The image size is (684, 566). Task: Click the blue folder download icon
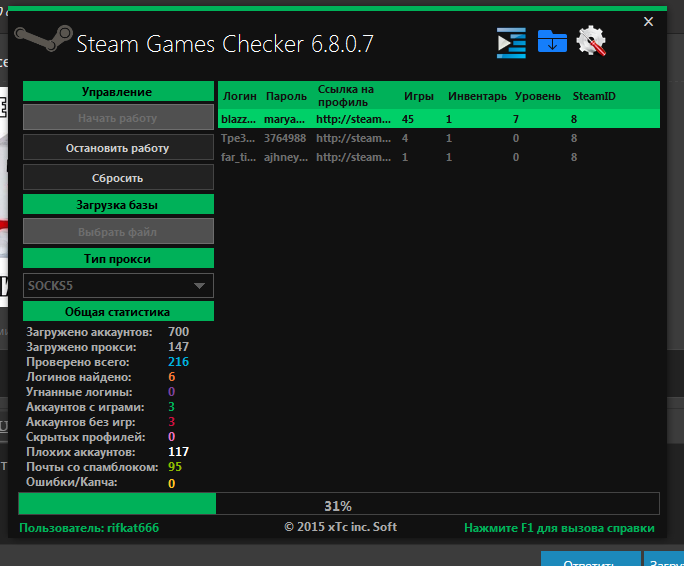click(552, 41)
